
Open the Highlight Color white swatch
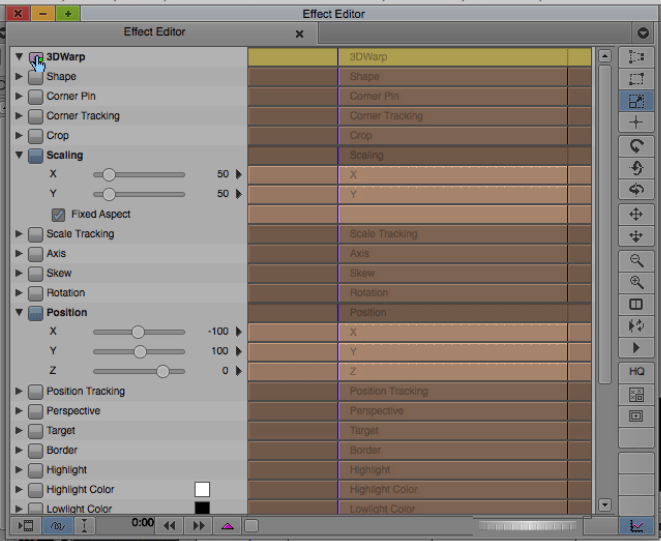pos(202,490)
